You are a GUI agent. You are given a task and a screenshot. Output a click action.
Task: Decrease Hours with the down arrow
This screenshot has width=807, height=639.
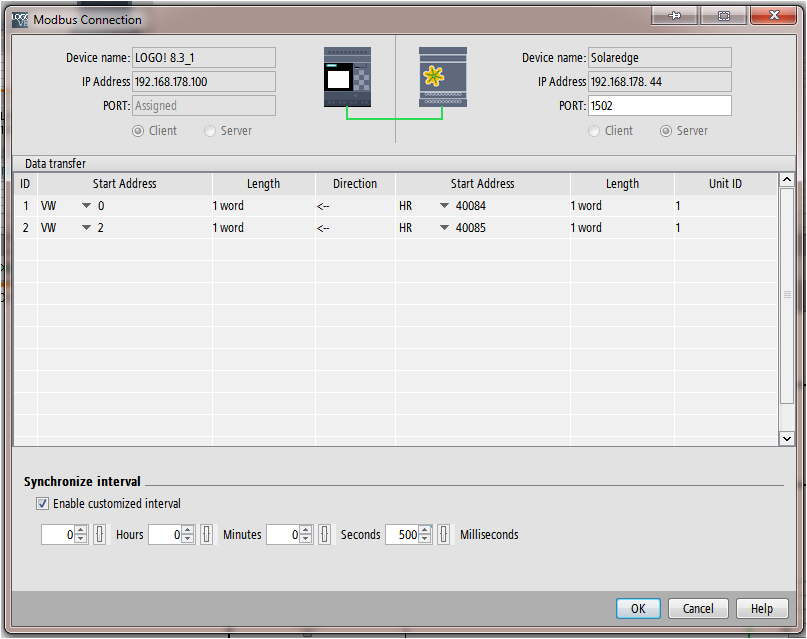81,539
